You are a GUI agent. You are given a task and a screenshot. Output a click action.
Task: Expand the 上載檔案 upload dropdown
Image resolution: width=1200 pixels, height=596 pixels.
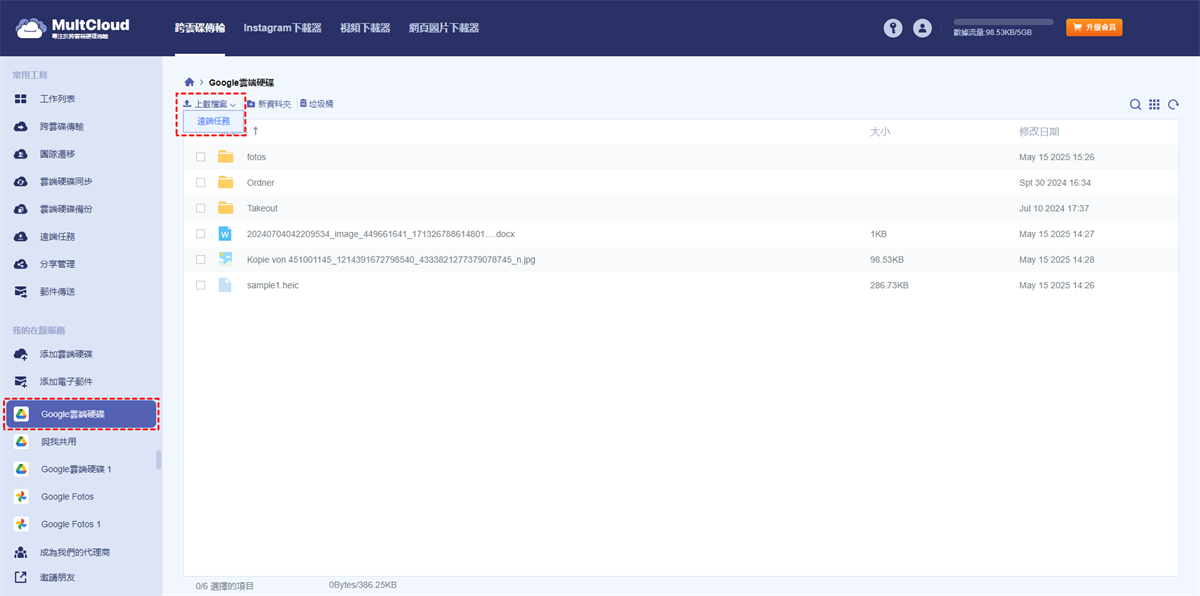coord(209,104)
